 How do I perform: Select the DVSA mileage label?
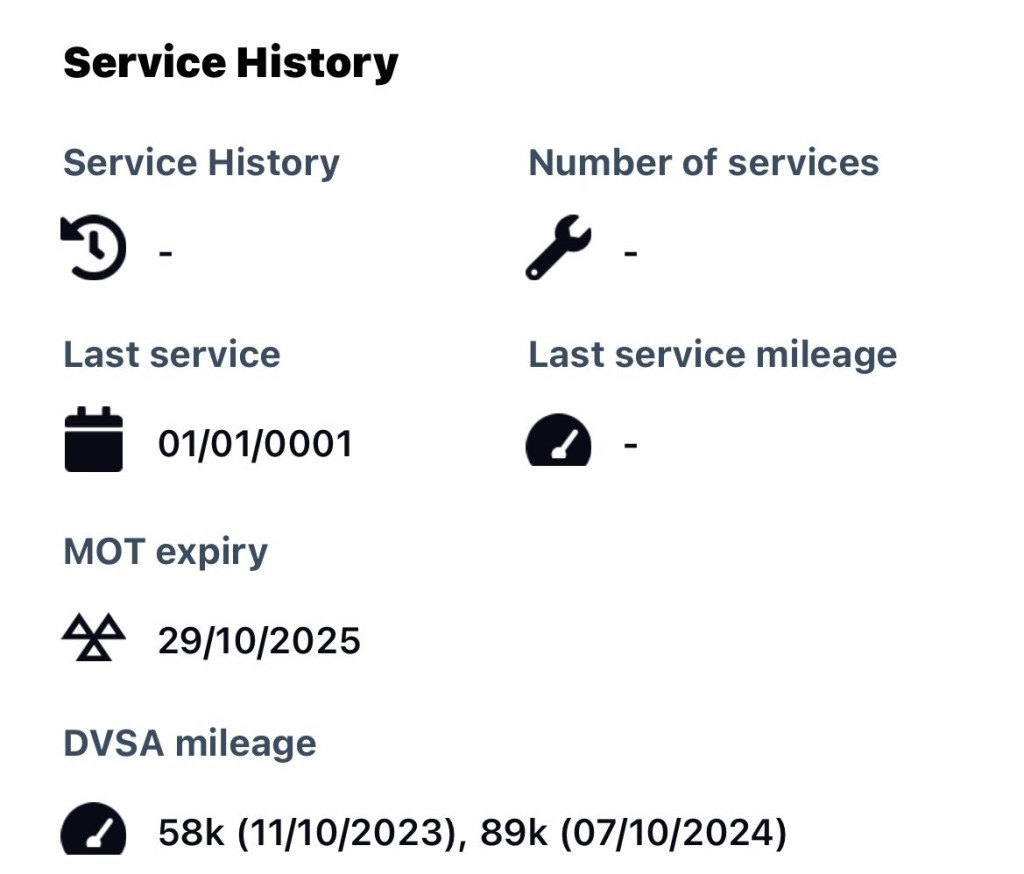[189, 744]
